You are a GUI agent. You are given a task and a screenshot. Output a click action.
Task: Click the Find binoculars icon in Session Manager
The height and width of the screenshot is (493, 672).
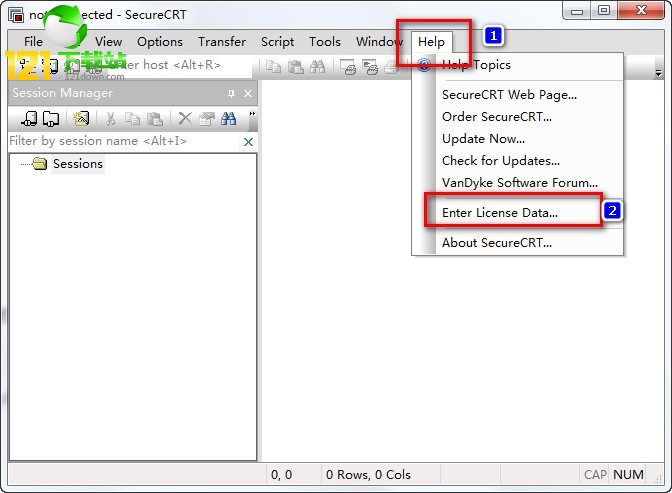click(228, 118)
